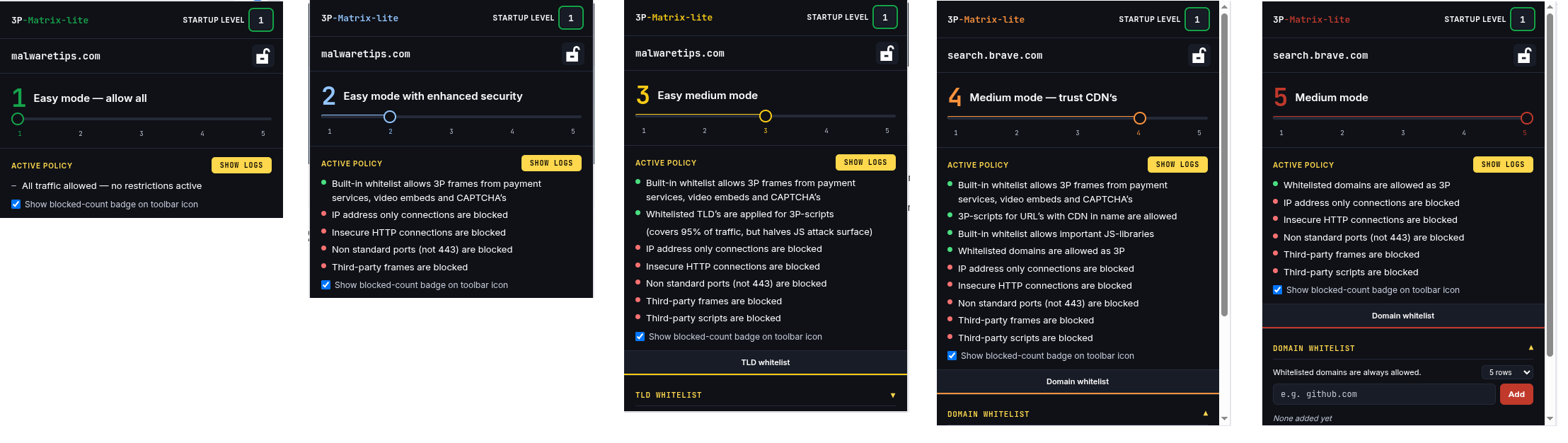Click SHOW LOGS in Easy medium mode panel
This screenshot has width=1568, height=443.
865,162
